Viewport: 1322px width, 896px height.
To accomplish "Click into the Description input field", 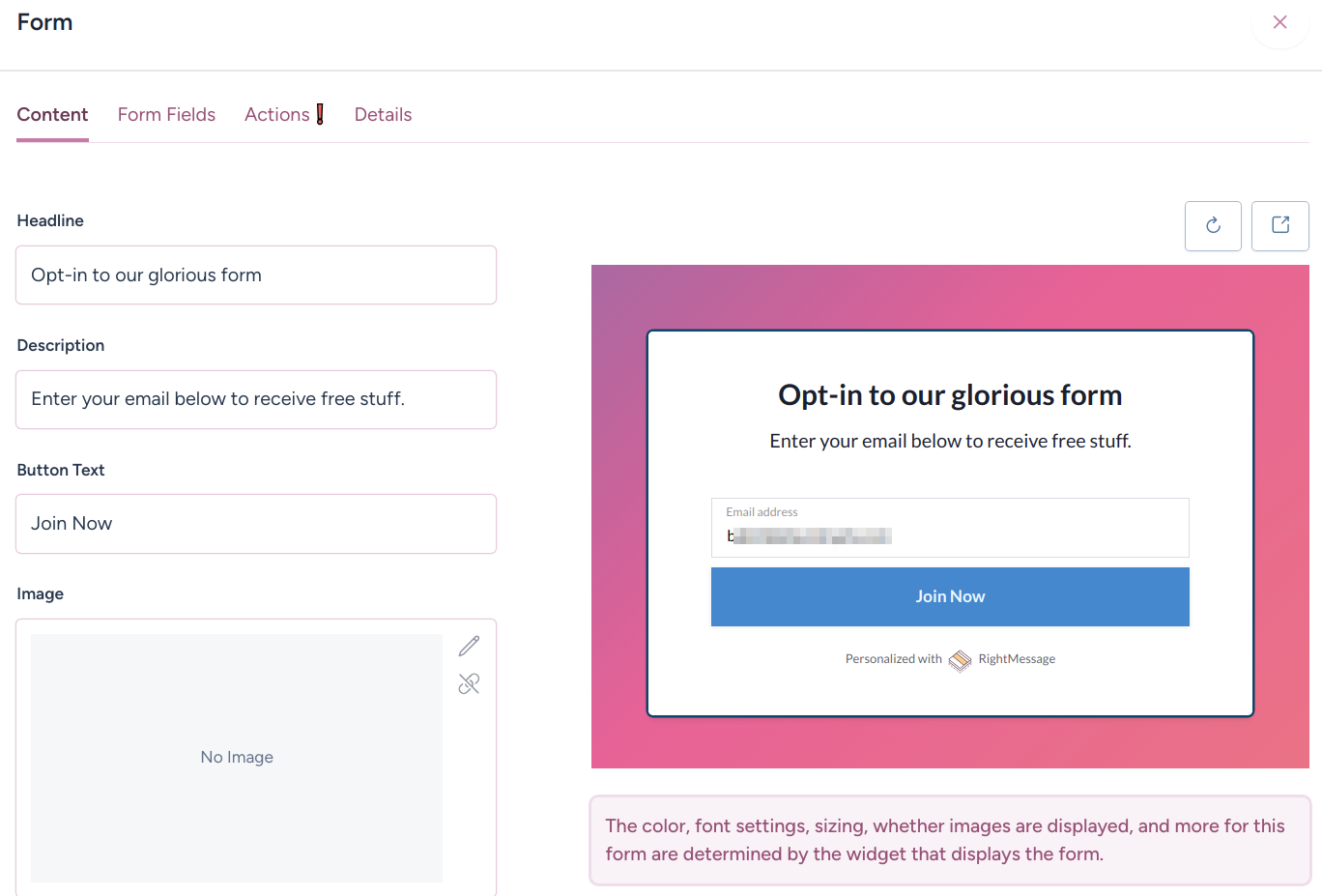I will click(x=256, y=399).
